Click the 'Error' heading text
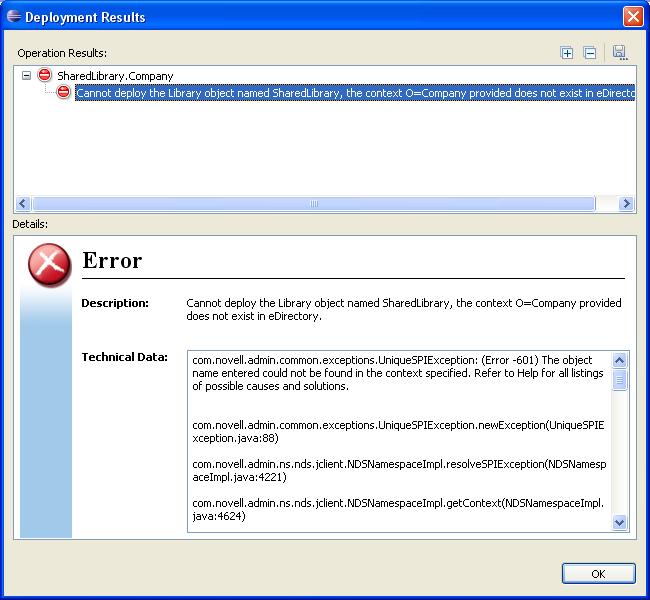Image resolution: width=650 pixels, height=600 pixels. tap(112, 260)
